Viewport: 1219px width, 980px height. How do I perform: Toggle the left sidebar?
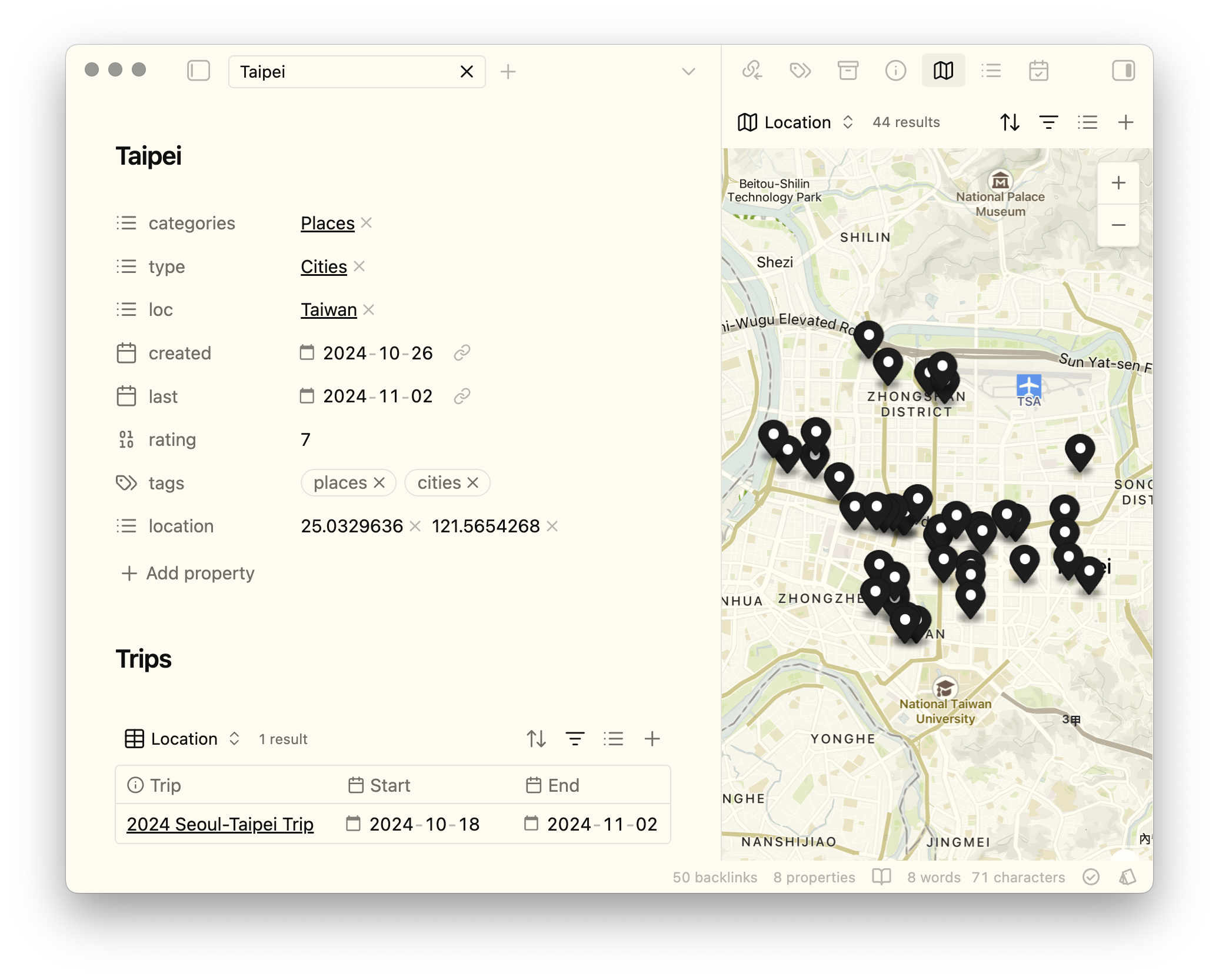pos(198,71)
